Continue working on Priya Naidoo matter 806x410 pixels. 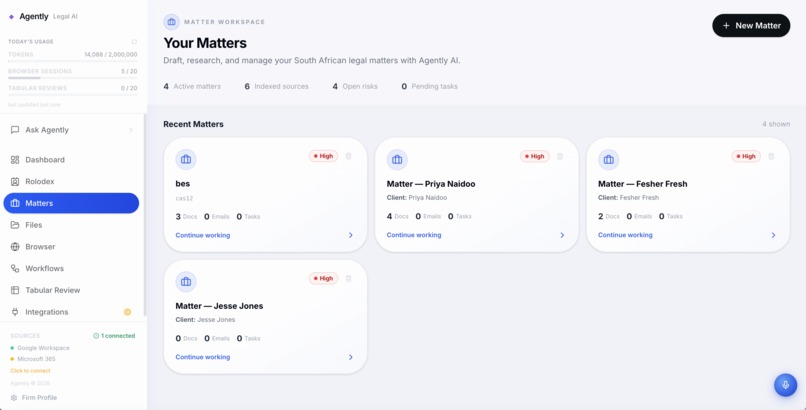click(414, 235)
